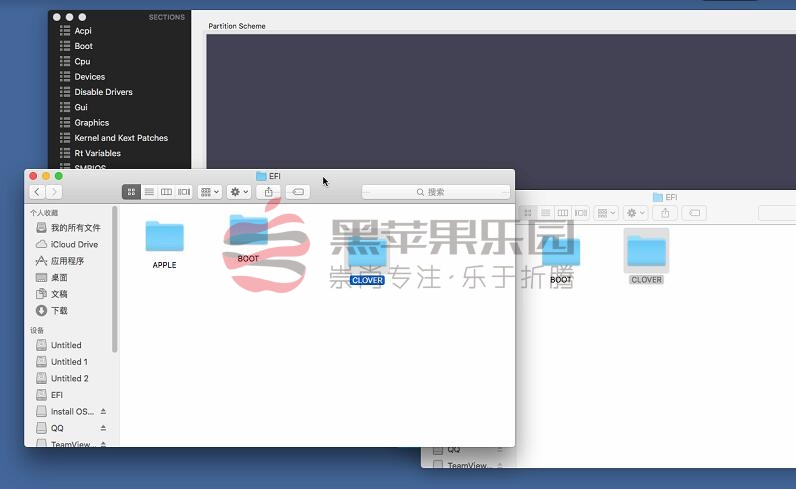Select the Cpu section
Viewport: 796px width, 489px height.
pos(82,61)
